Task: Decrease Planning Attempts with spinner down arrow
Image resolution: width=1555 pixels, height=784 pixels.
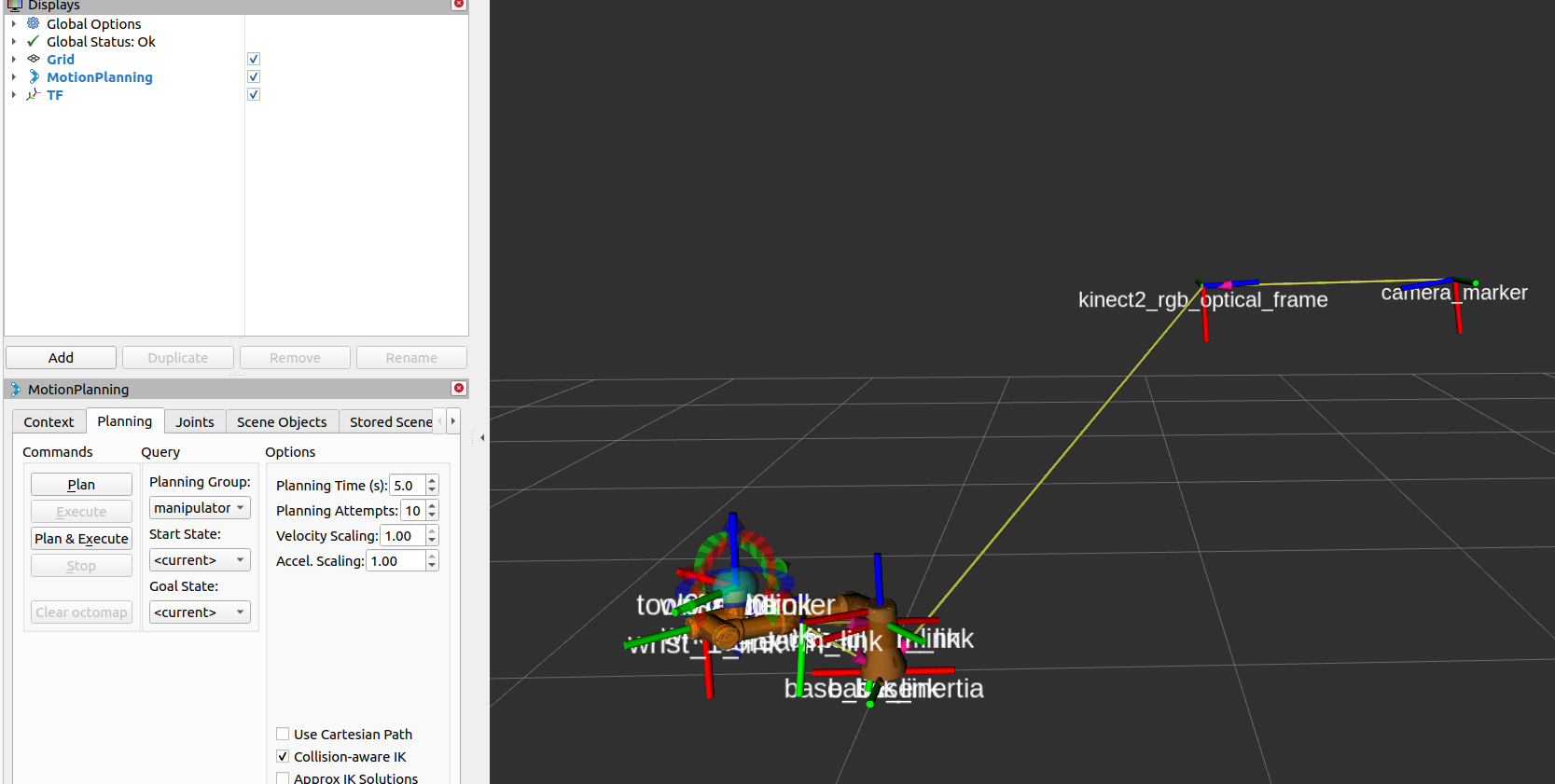Action: [432, 516]
